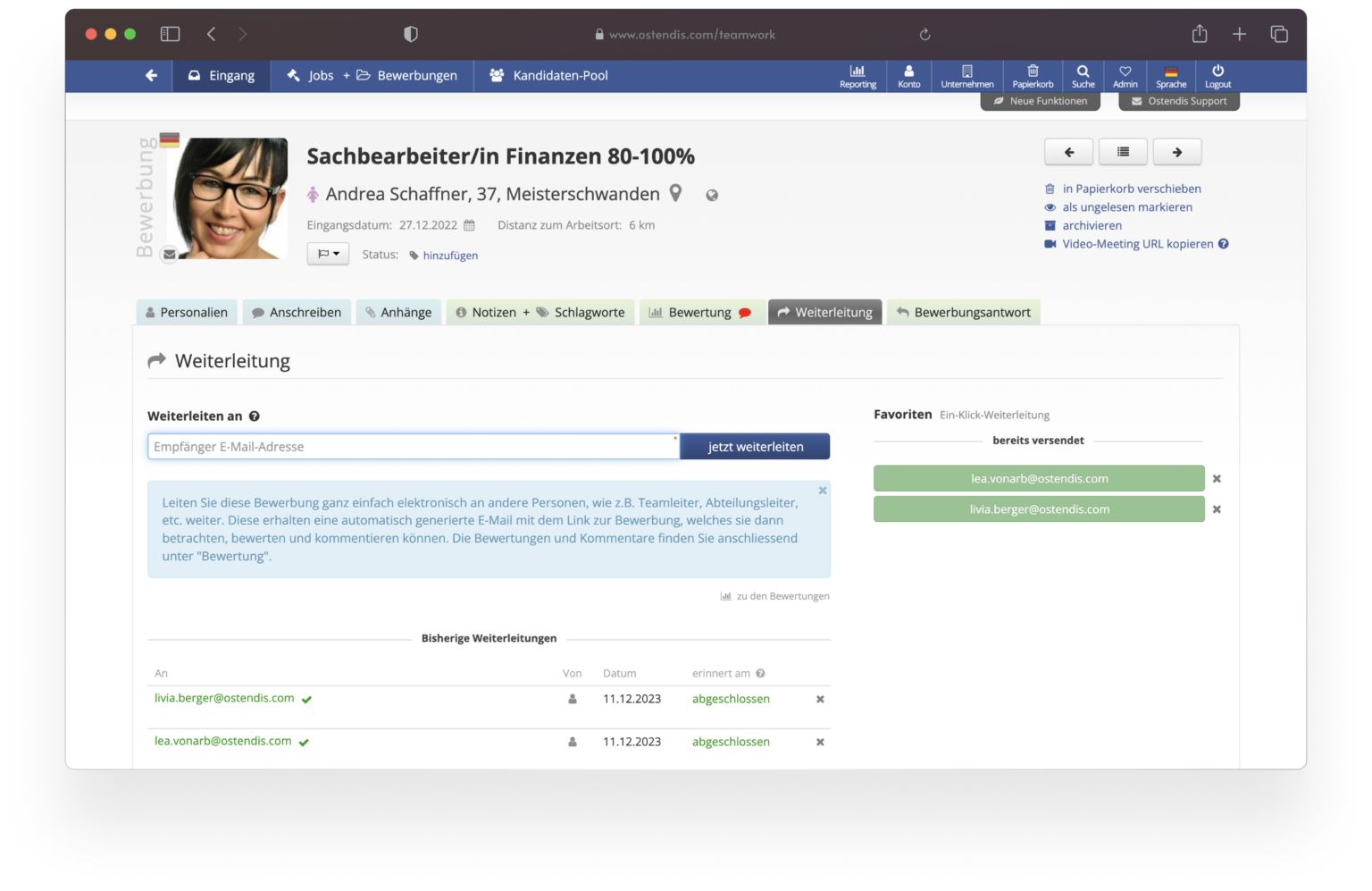Select the Weiterleitung tab
This screenshot has height=891, width=1372.
pyautogui.click(x=825, y=312)
